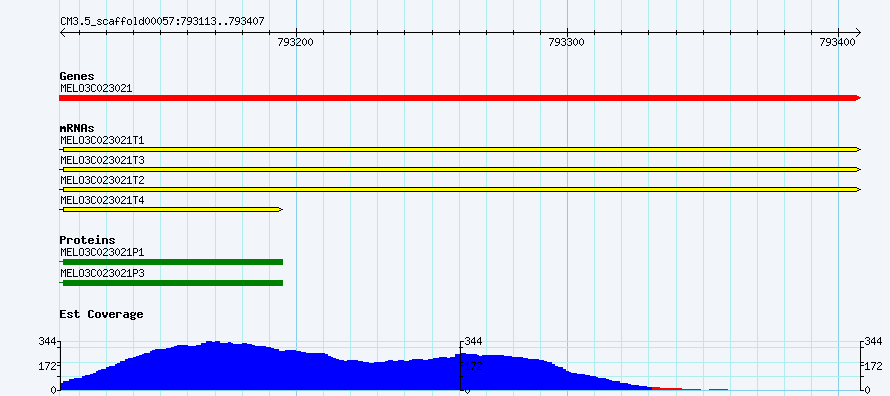This screenshot has width=890, height=396.
Task: Click the mRNAs track heading
Action: click(77, 128)
